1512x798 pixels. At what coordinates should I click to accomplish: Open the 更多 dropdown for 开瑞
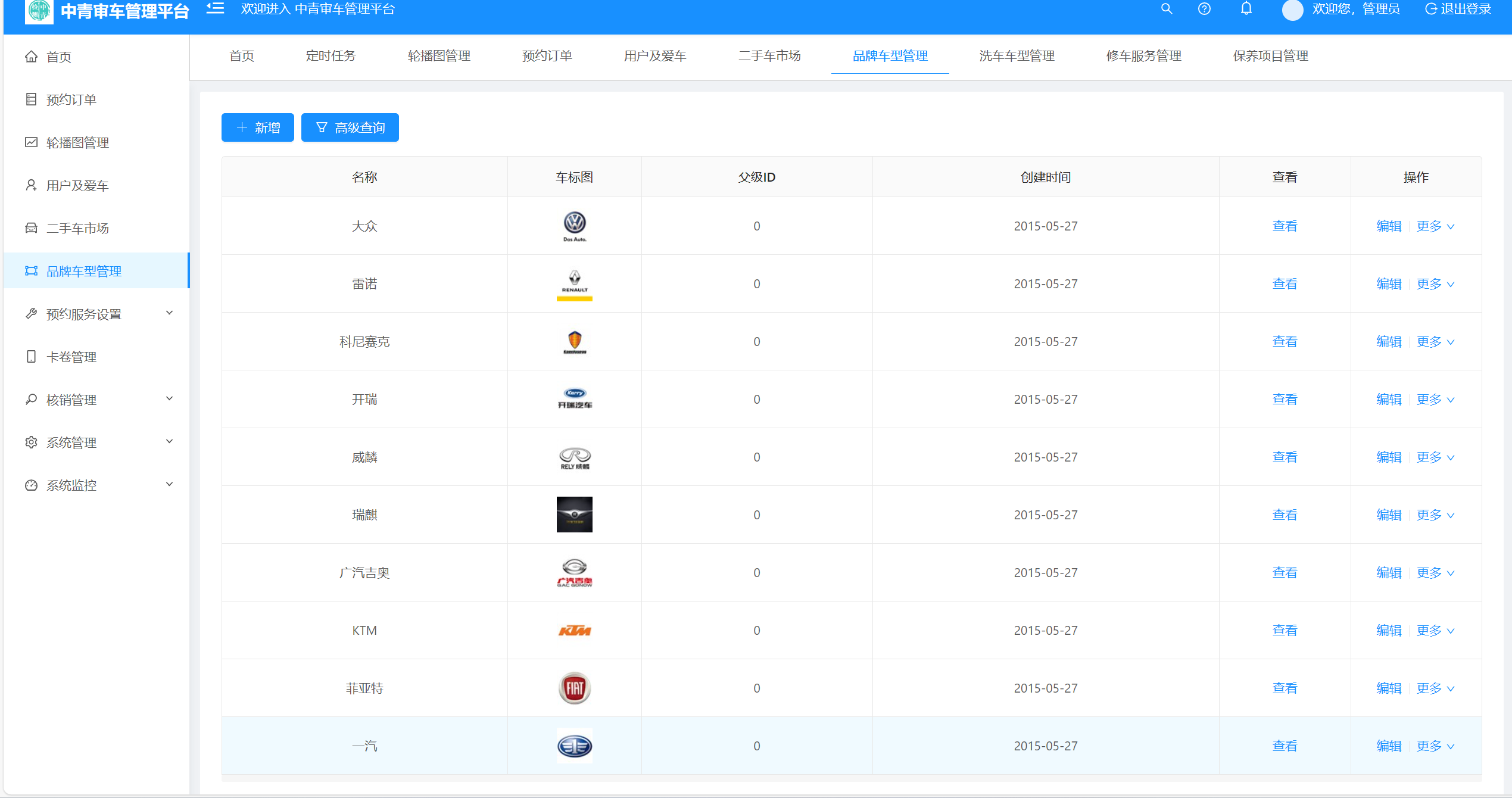(1435, 400)
